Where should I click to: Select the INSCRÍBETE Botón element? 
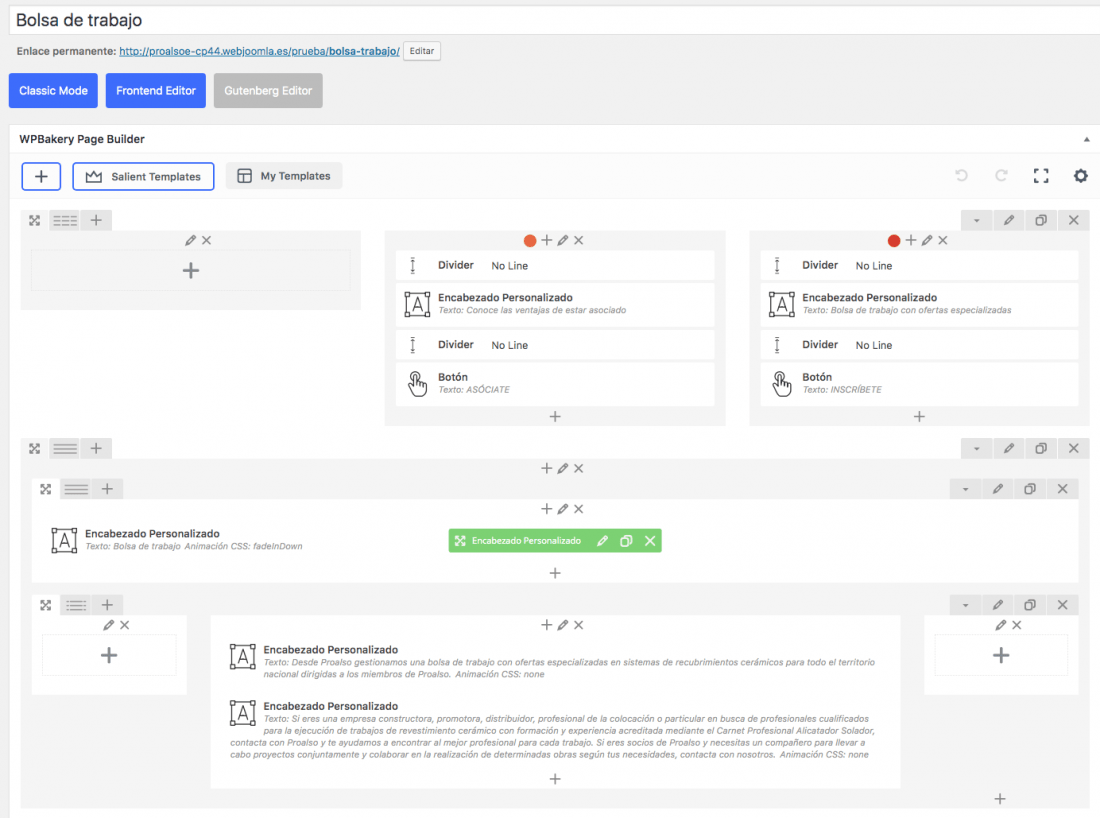(919, 383)
